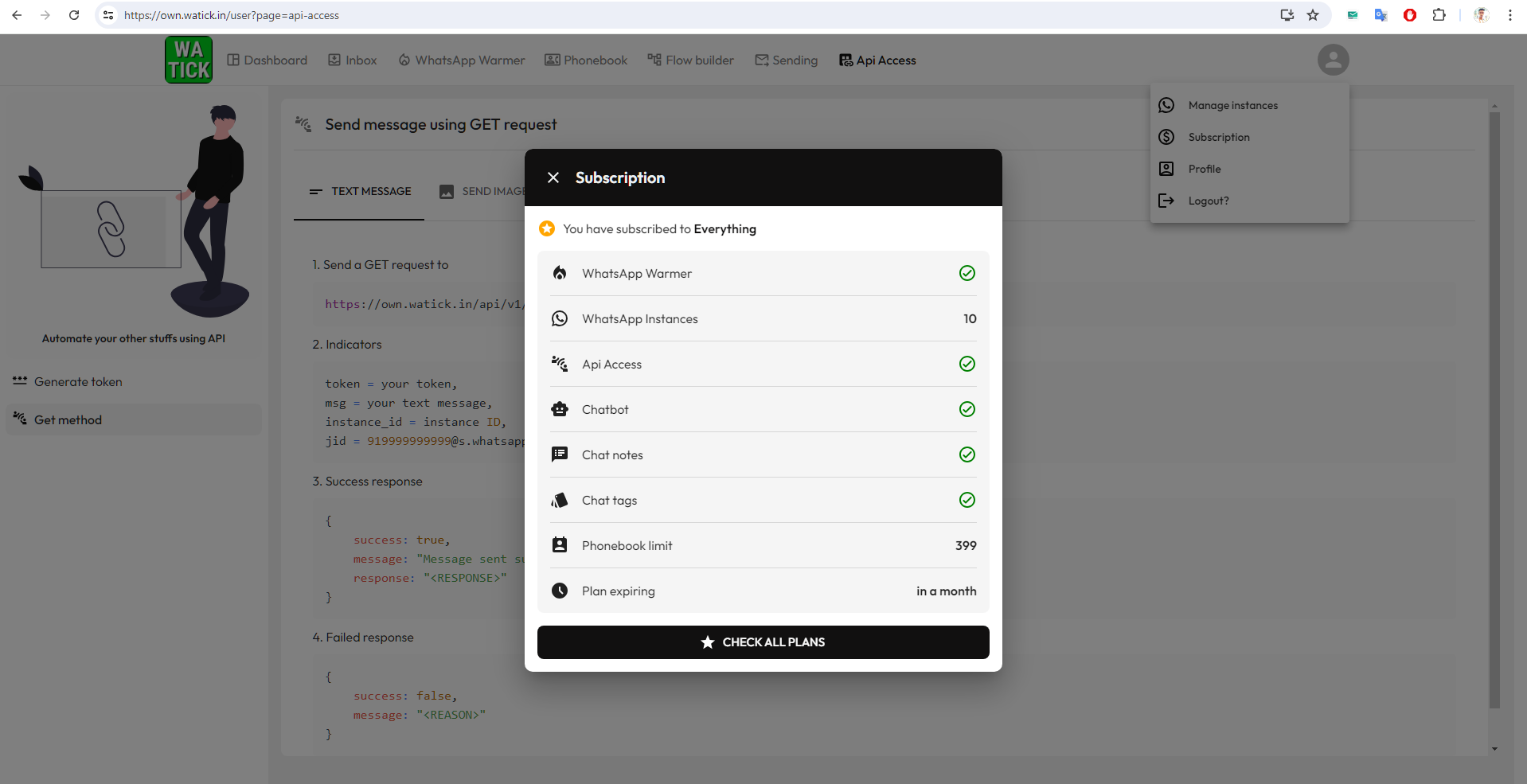This screenshot has height=784, width=1527.
Task: Select Manage instances from account menu
Action: (1249, 105)
